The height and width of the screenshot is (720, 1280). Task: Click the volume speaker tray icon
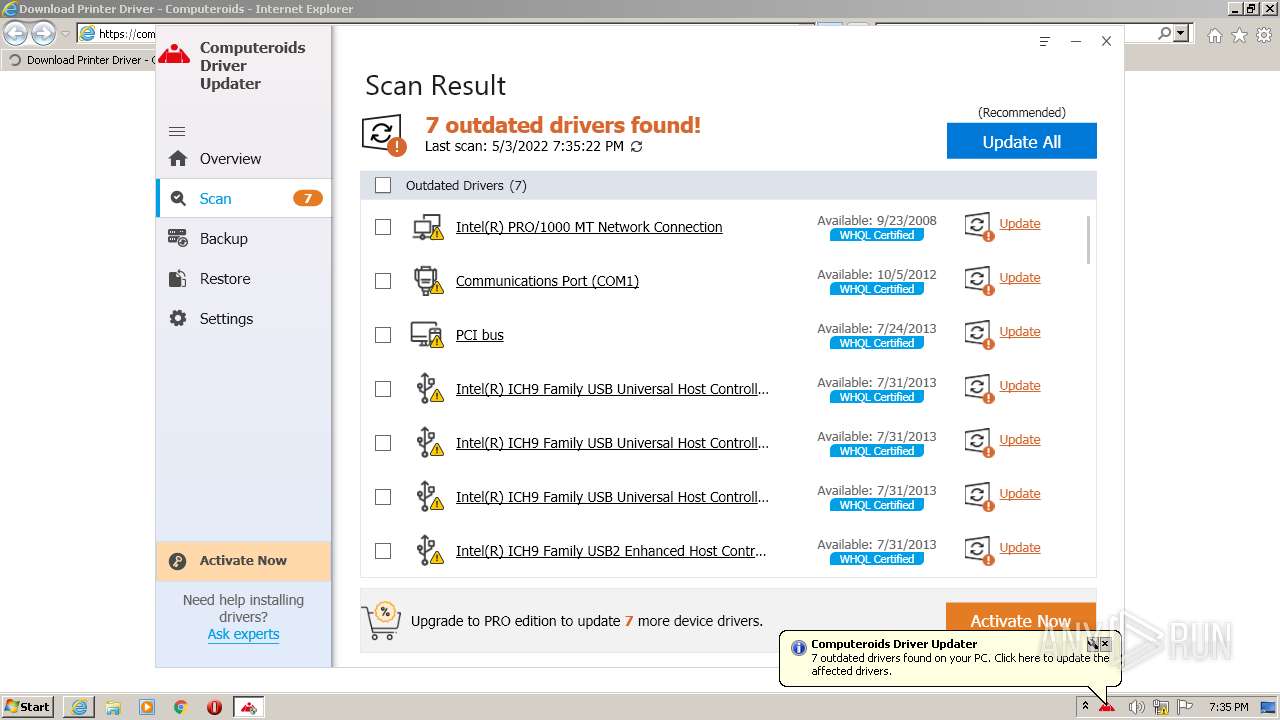1136,707
